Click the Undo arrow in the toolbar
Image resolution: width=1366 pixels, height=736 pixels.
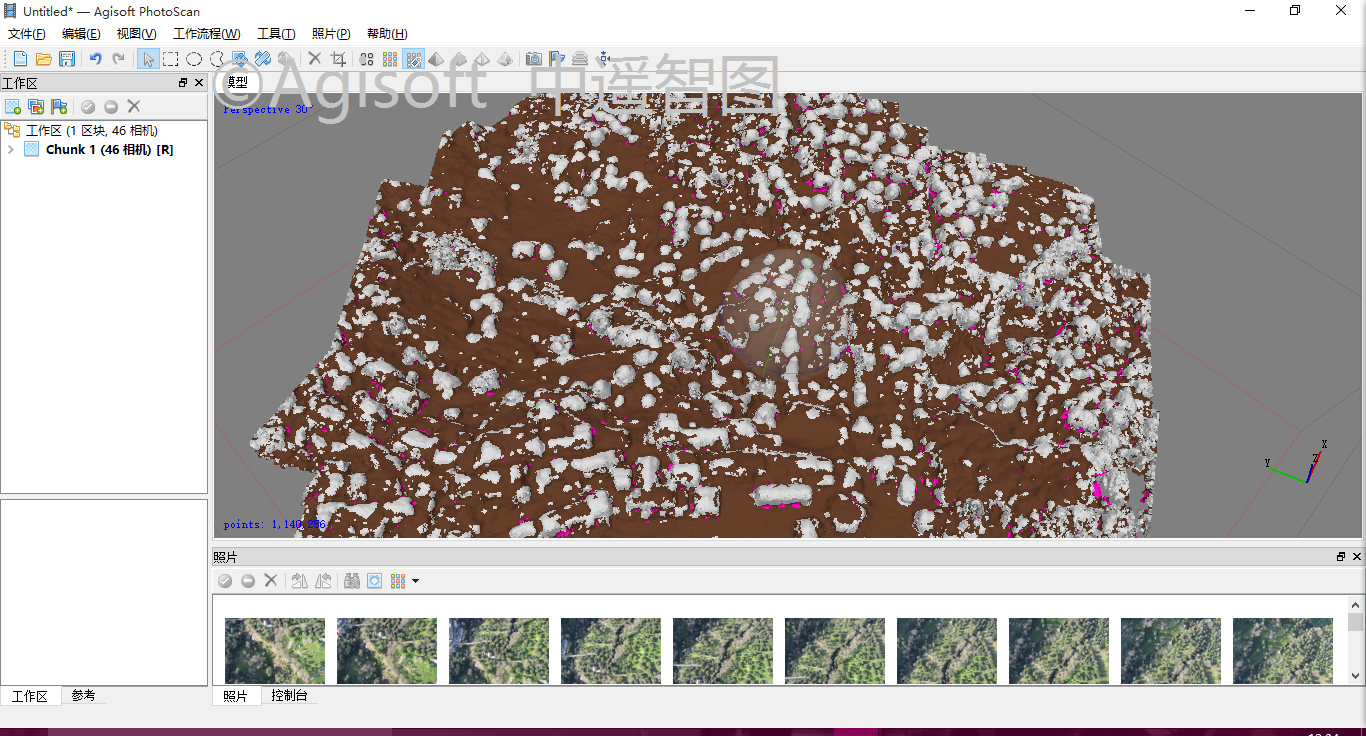96,59
